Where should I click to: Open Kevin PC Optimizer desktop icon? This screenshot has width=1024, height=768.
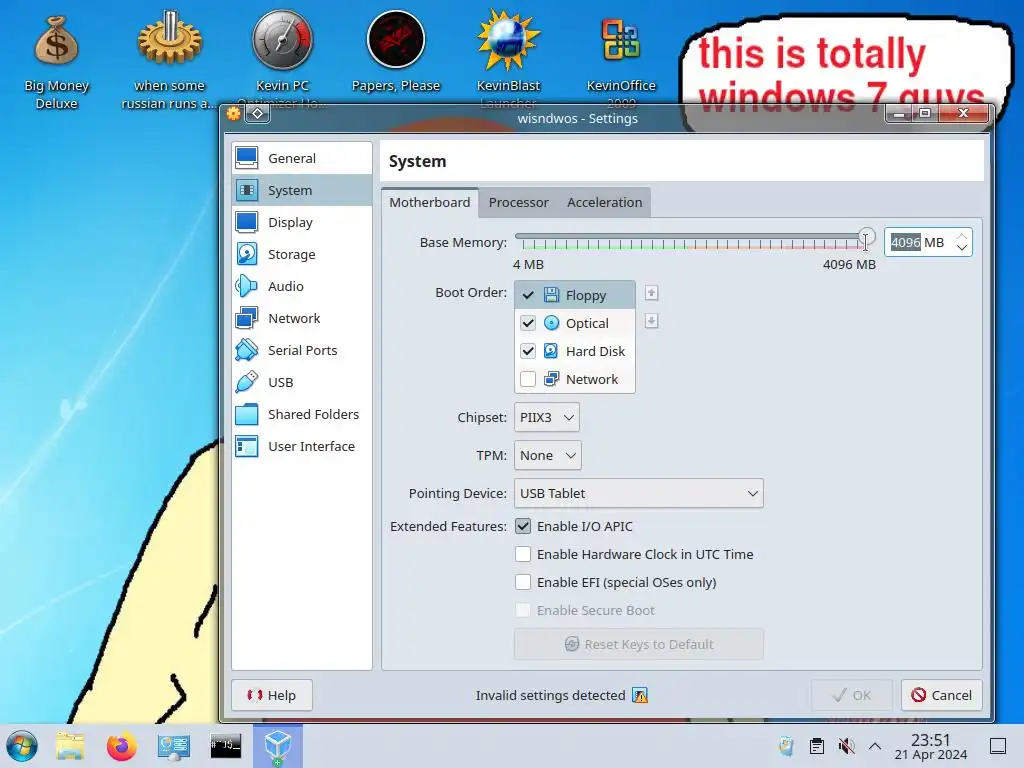282,60
